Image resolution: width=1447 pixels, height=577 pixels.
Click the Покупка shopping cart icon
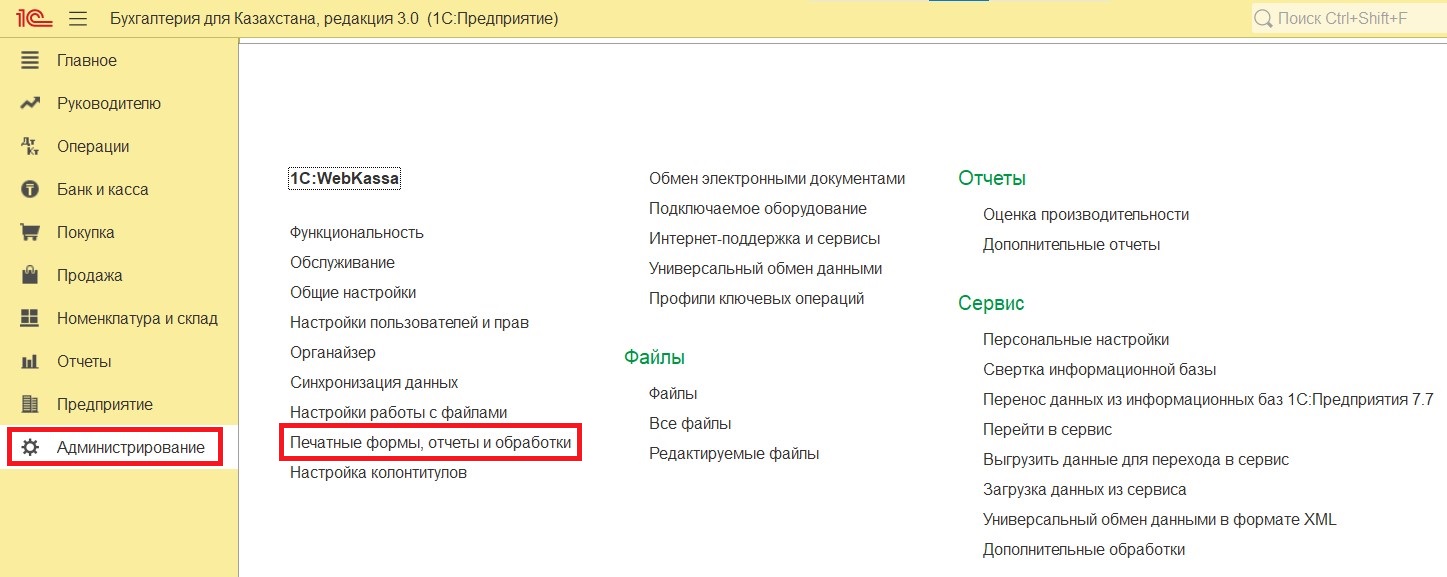pos(30,232)
